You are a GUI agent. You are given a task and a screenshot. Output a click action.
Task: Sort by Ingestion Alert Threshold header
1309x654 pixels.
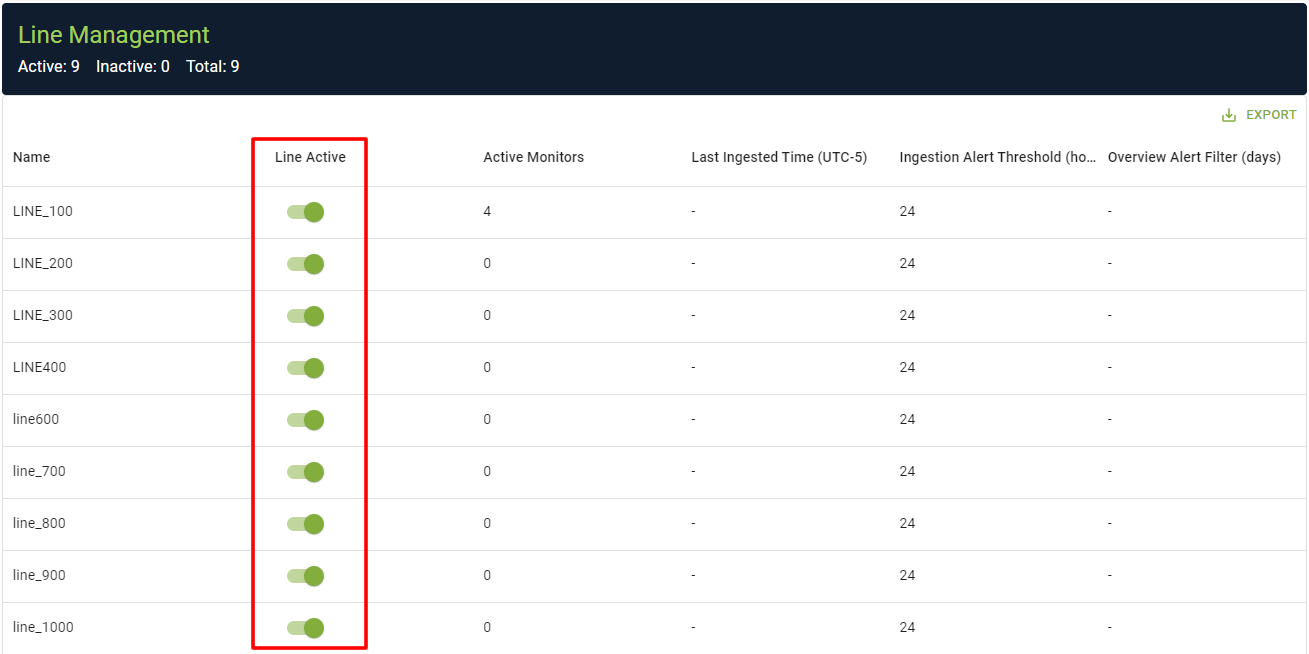(x=997, y=157)
